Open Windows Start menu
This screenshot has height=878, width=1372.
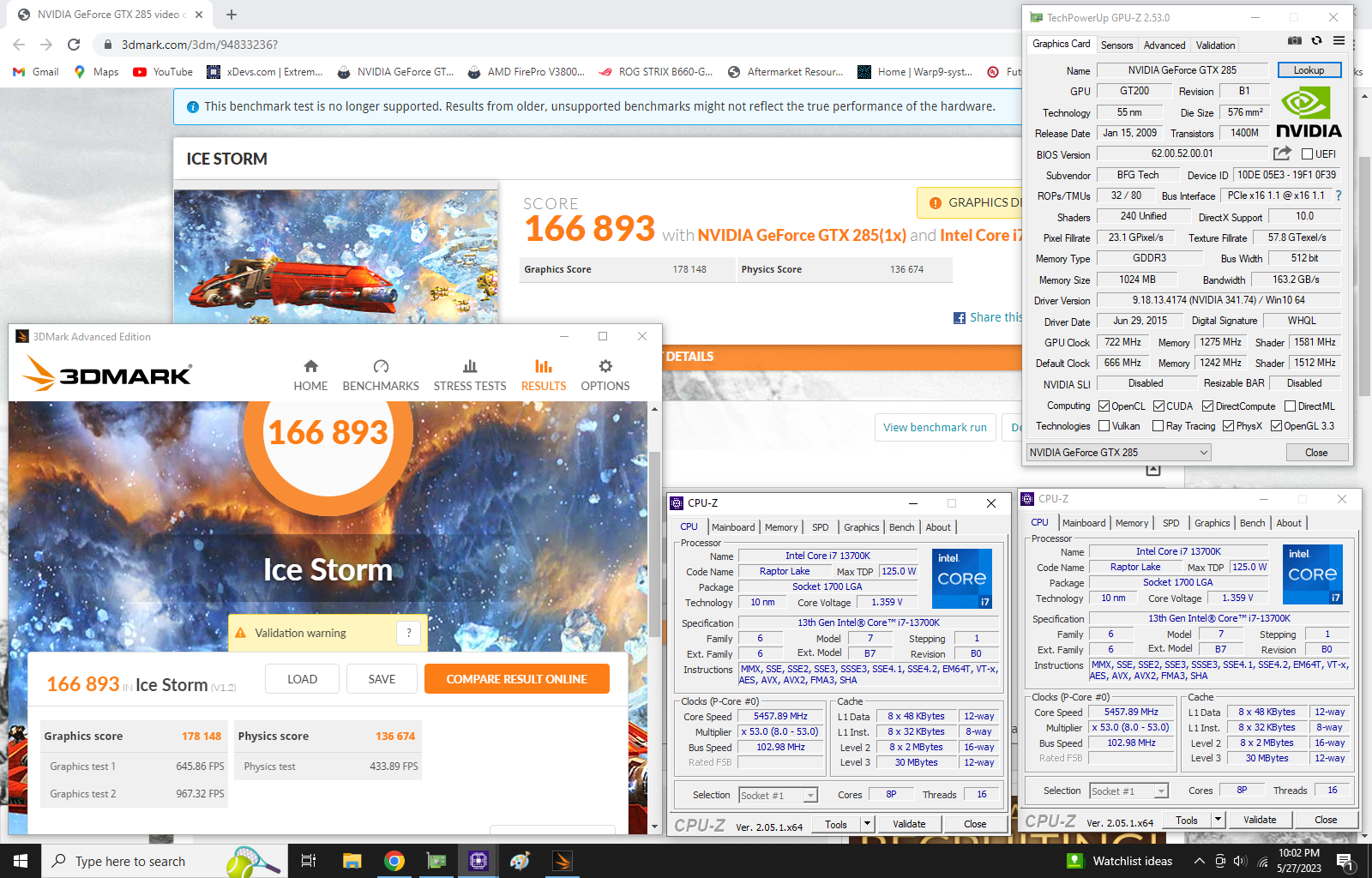[x=21, y=861]
